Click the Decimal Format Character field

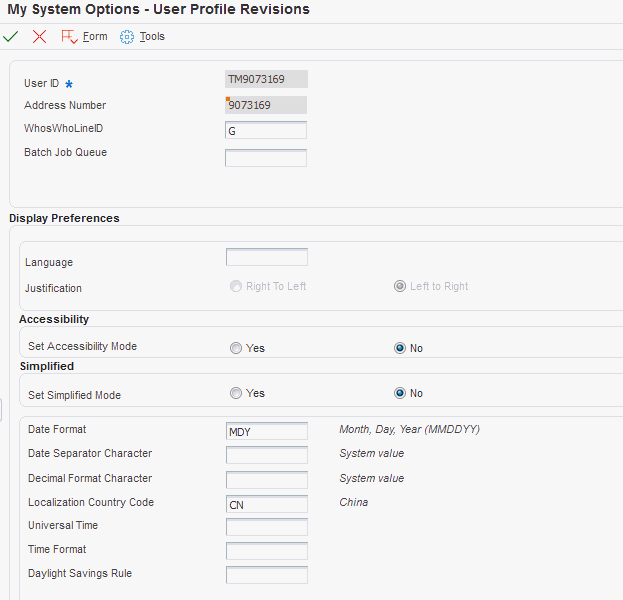point(267,480)
